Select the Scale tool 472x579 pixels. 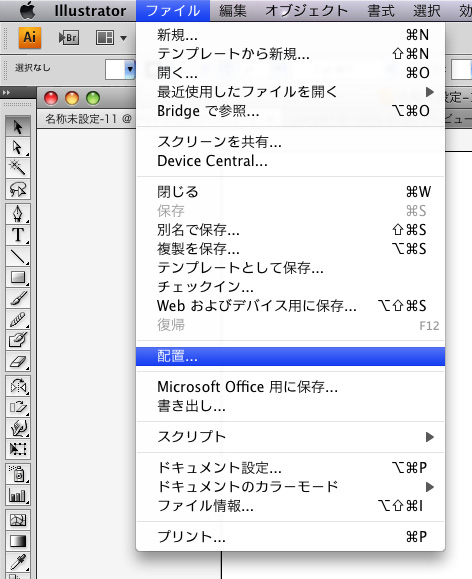coord(18,407)
